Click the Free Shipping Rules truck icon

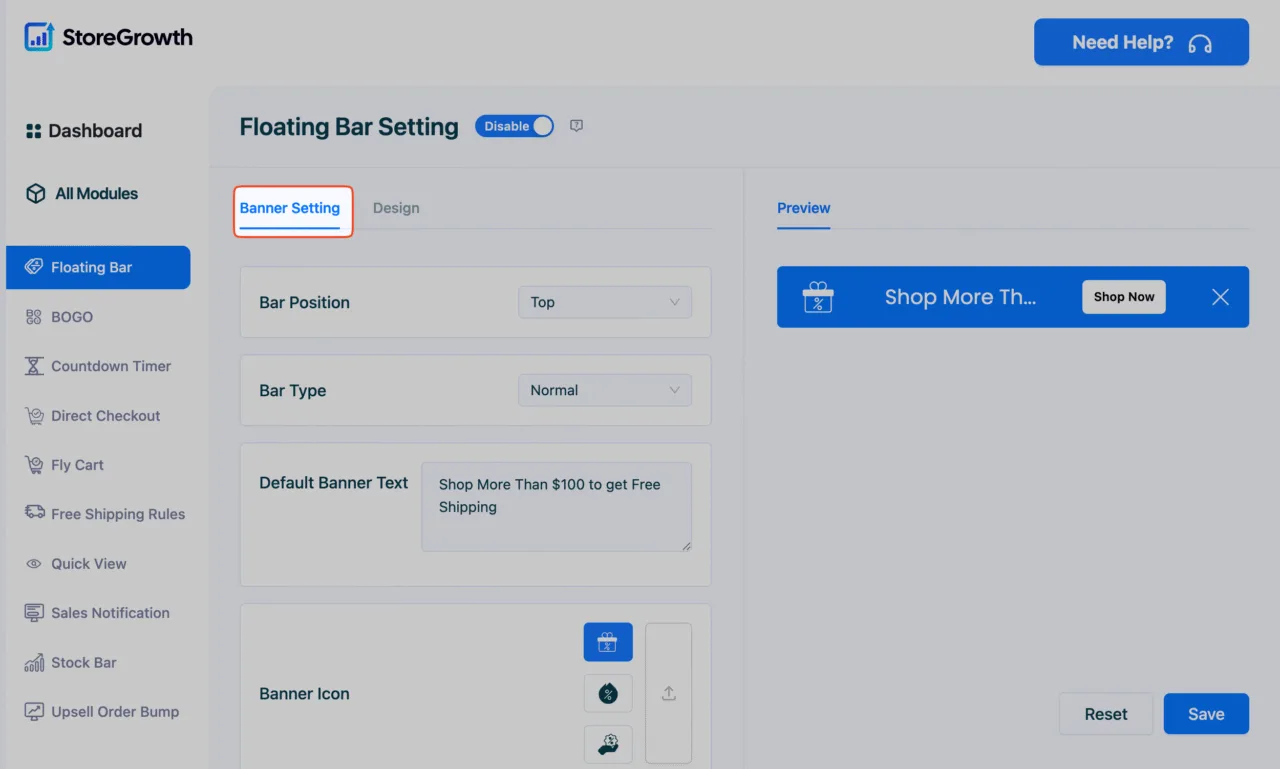34,513
